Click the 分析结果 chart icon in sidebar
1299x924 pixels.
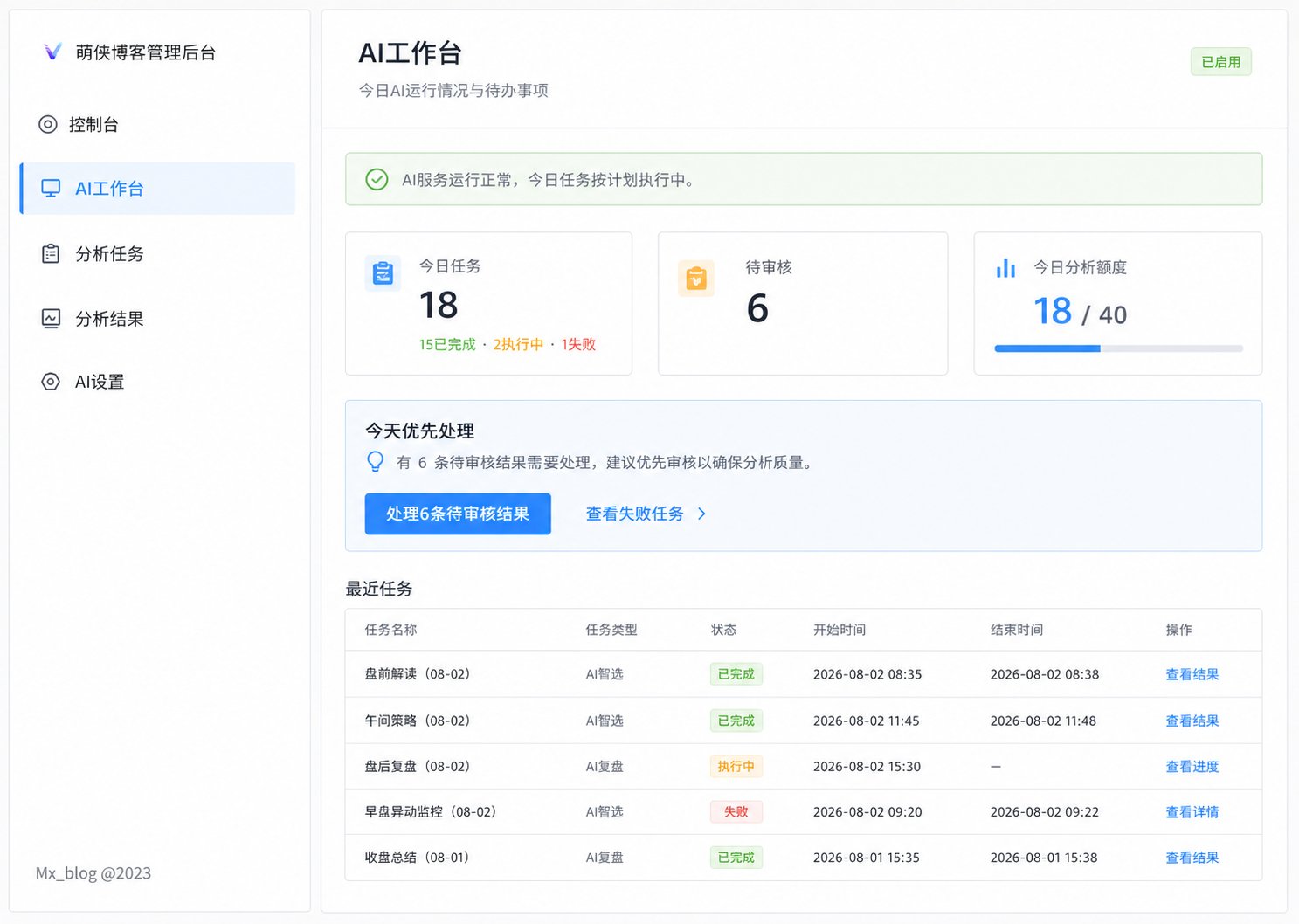tap(51, 318)
